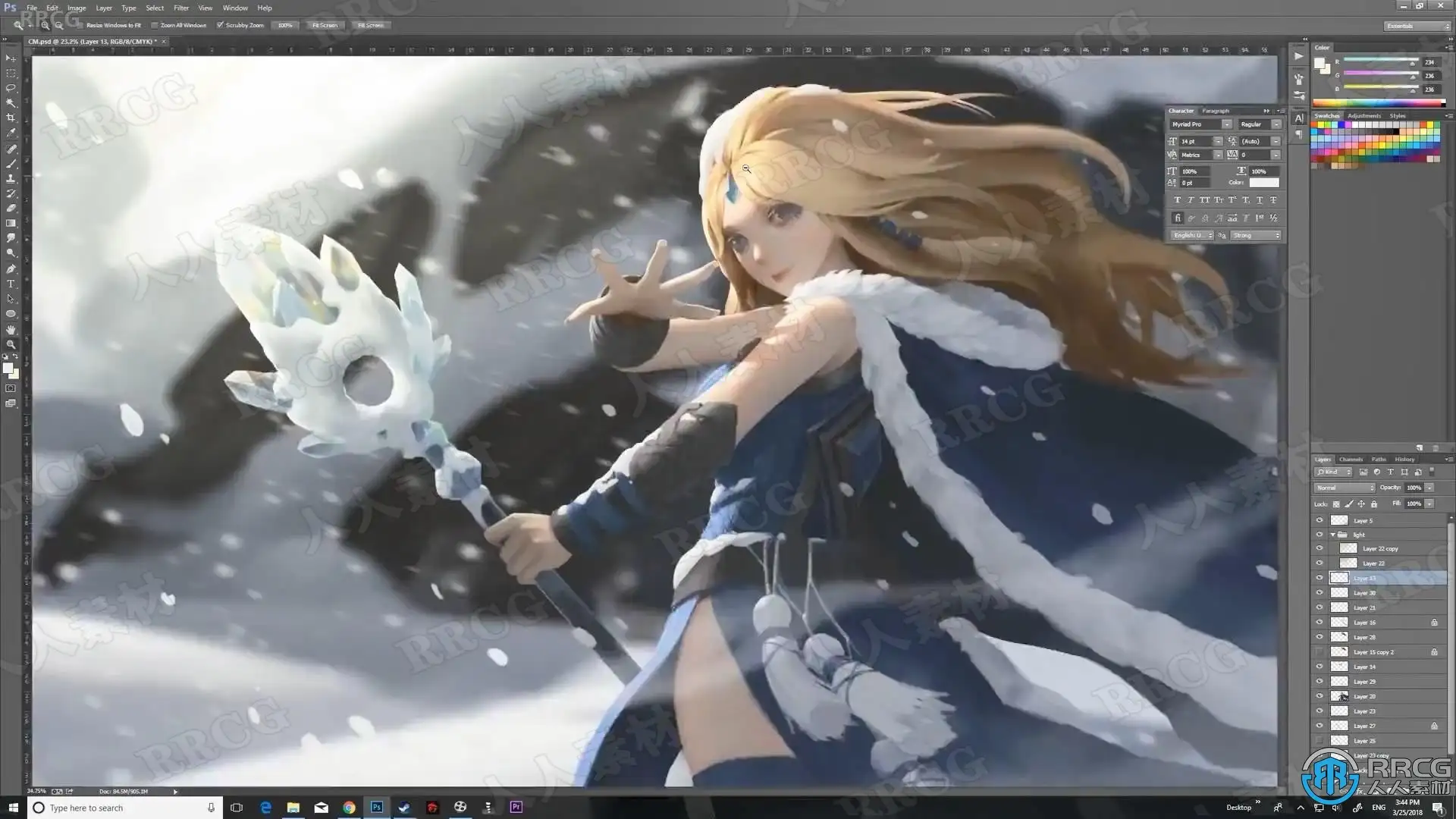Screen dimensions: 1456x819
Task: Hide Layer 5 visibility eye
Action: click(x=1319, y=520)
